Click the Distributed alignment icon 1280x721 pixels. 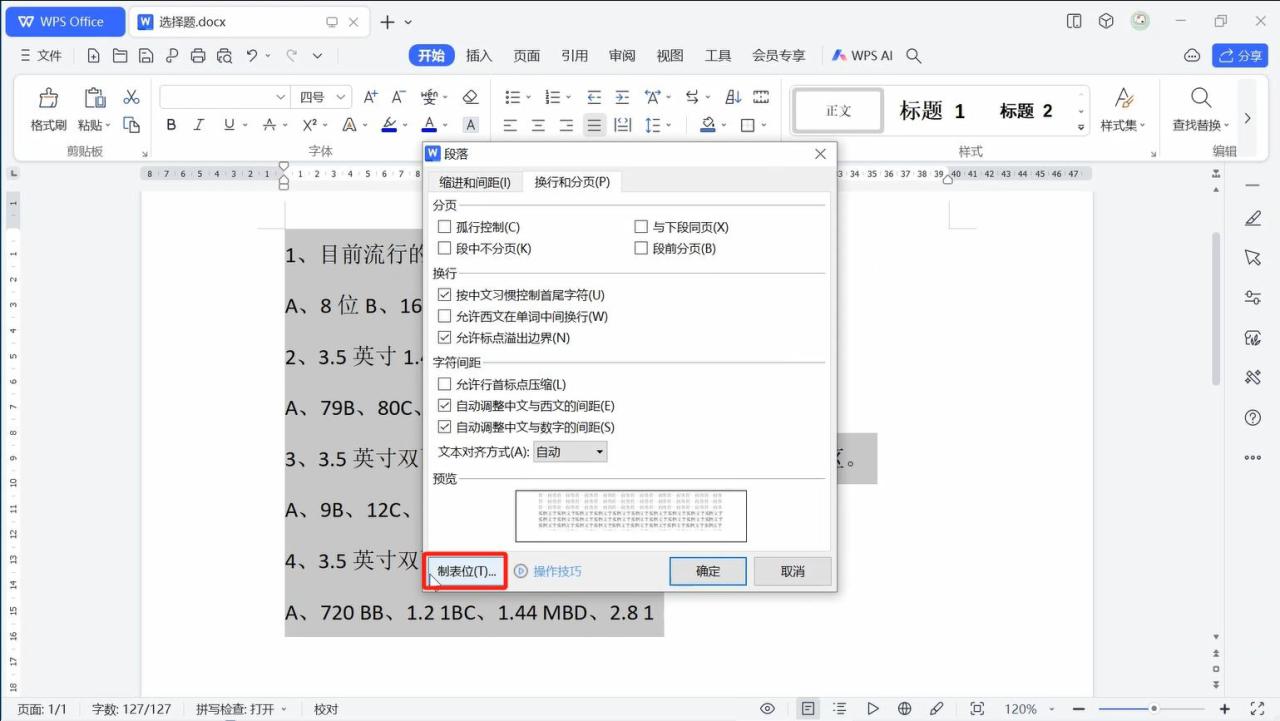(x=622, y=125)
